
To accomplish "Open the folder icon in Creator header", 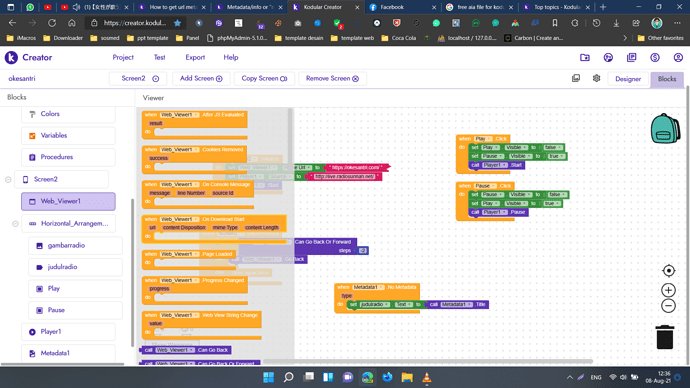I will 585,58.
